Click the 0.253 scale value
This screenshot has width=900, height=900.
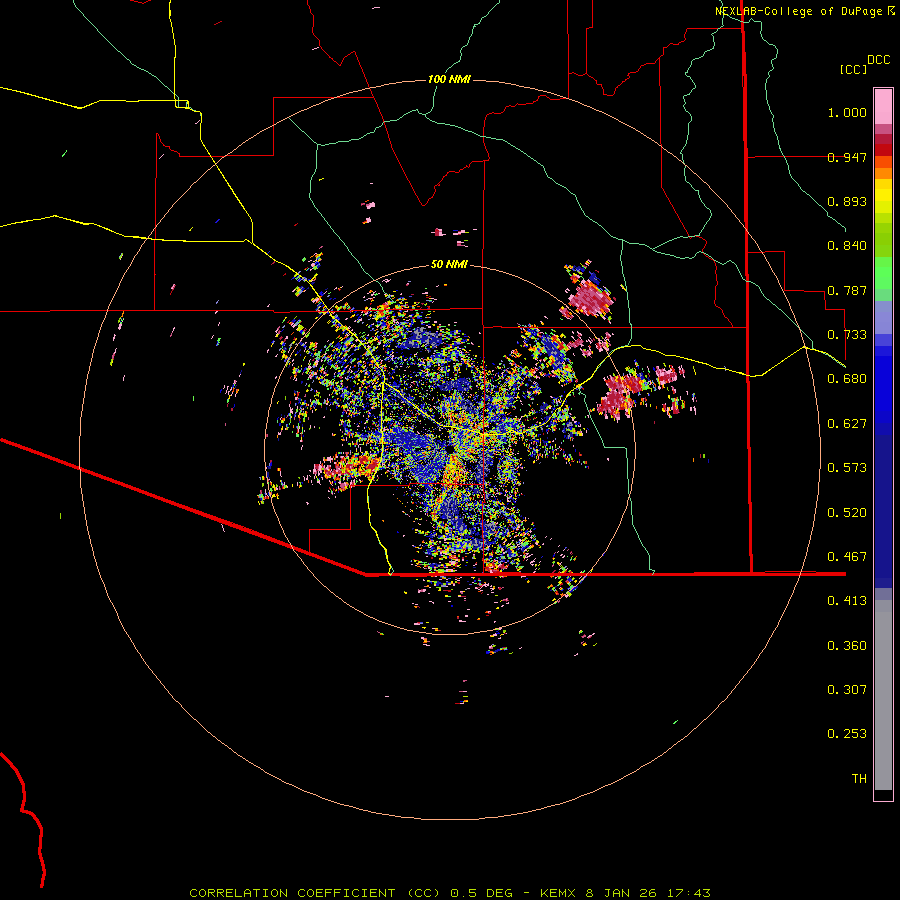pos(847,734)
